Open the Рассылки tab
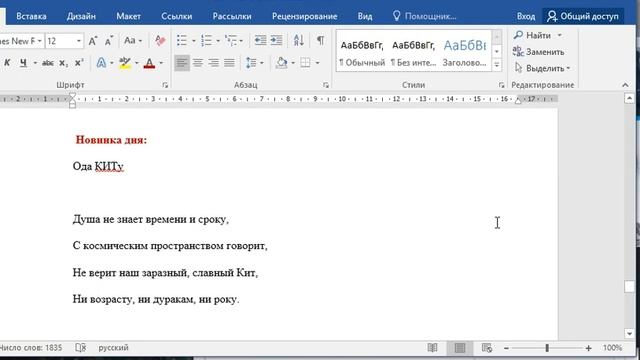The image size is (640, 360). point(232,16)
